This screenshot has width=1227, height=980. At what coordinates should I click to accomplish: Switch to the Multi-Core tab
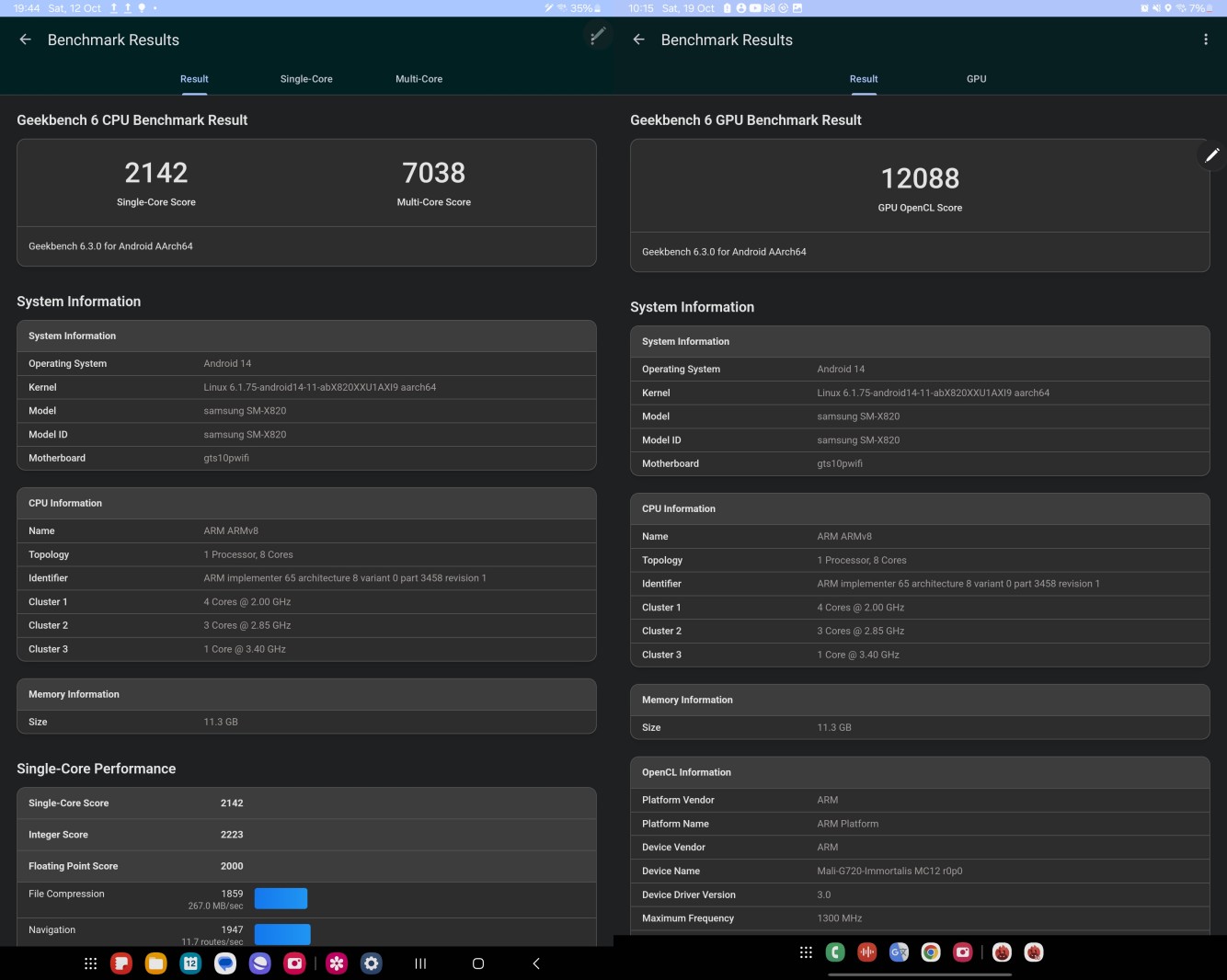(419, 79)
